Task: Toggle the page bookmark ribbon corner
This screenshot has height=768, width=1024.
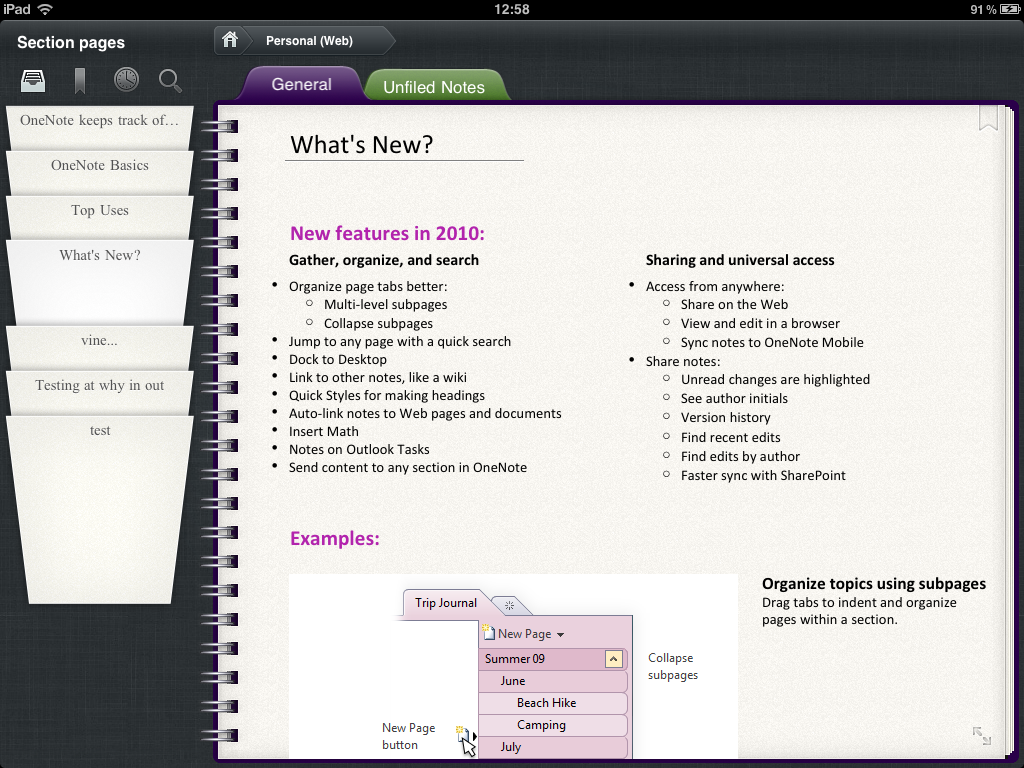Action: (x=988, y=118)
